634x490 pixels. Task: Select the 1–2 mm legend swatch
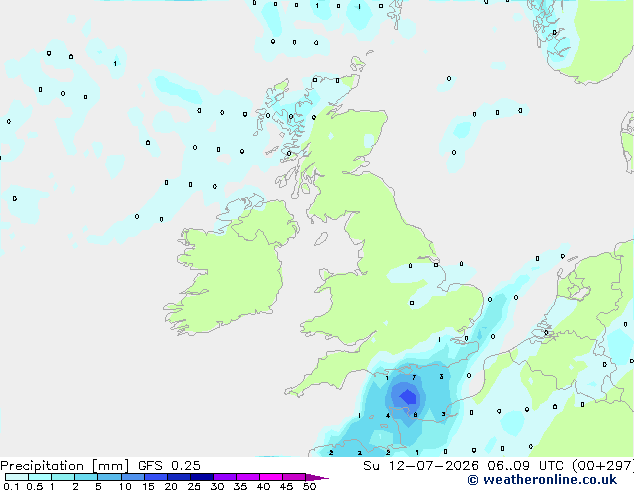(x=63, y=477)
